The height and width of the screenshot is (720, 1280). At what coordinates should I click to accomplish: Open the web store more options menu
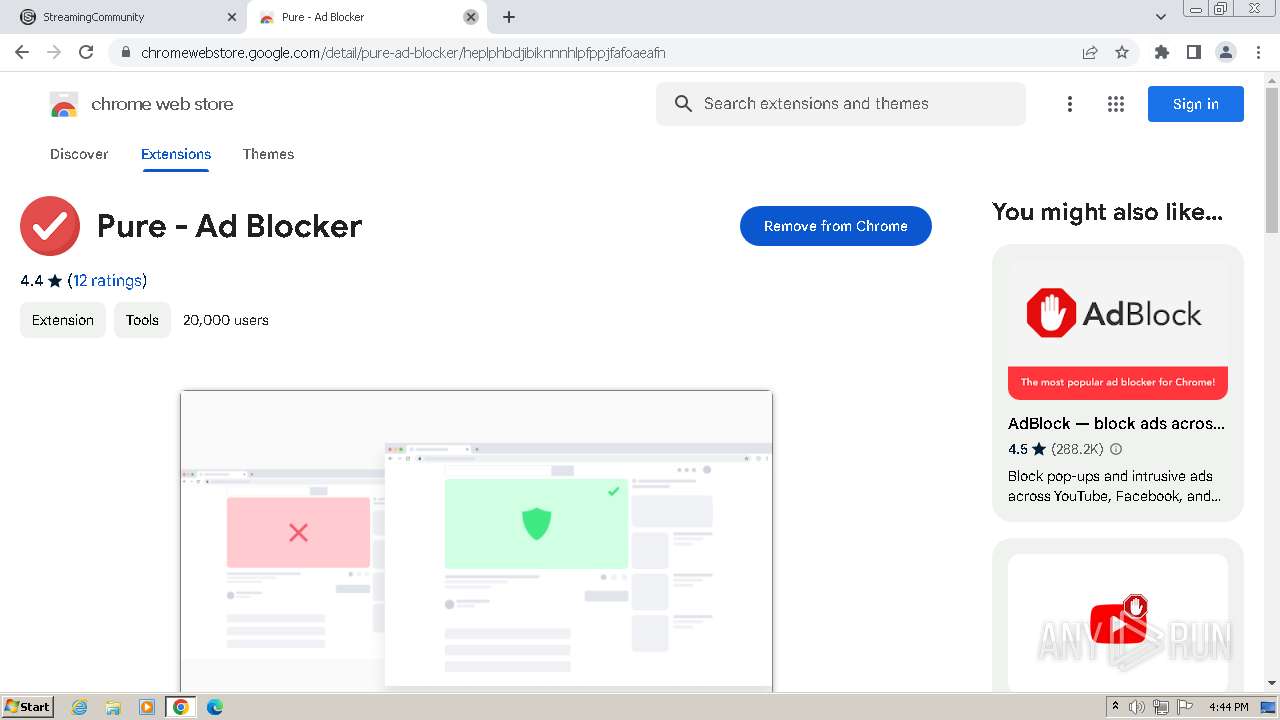pos(1070,104)
